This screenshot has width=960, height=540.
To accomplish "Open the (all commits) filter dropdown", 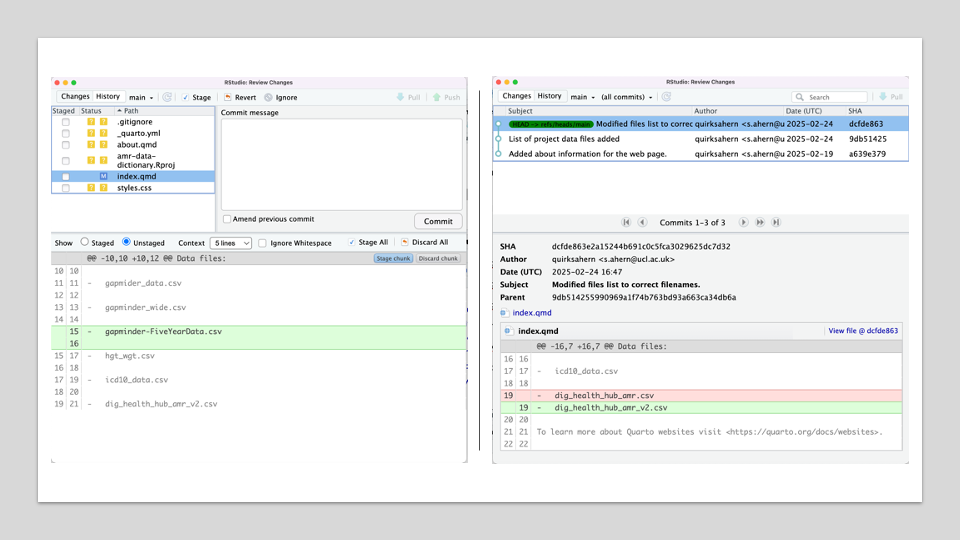I will pos(626,97).
